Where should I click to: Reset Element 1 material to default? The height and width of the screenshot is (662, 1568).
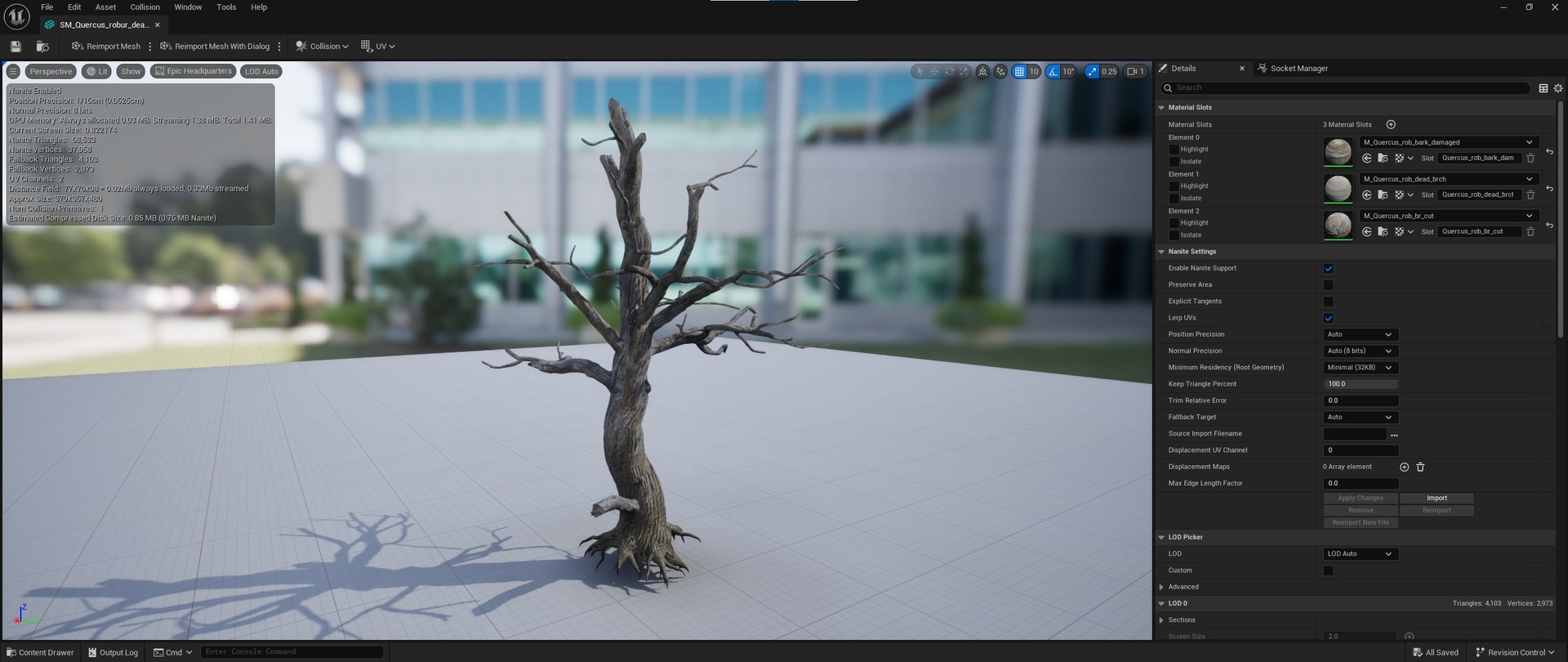[1549, 189]
